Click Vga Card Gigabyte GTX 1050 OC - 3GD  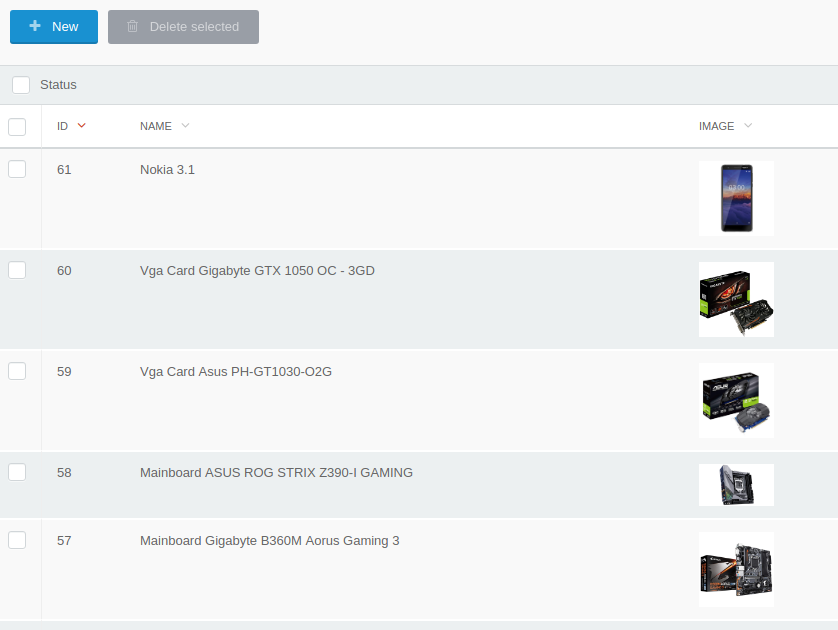click(x=257, y=271)
